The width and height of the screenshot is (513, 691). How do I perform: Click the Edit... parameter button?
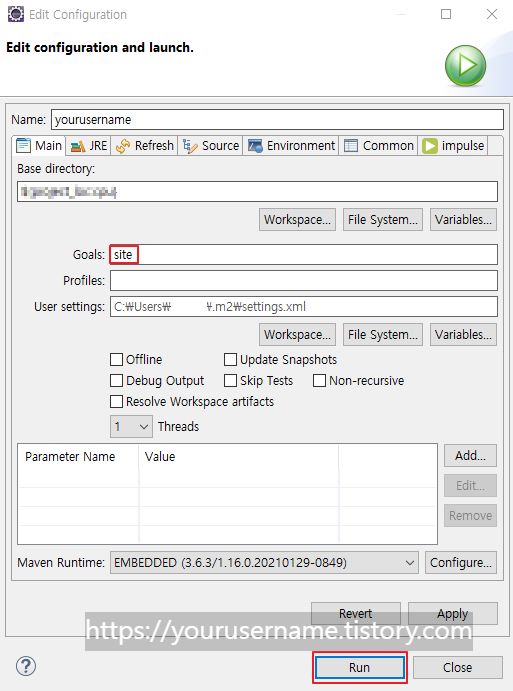[470, 486]
